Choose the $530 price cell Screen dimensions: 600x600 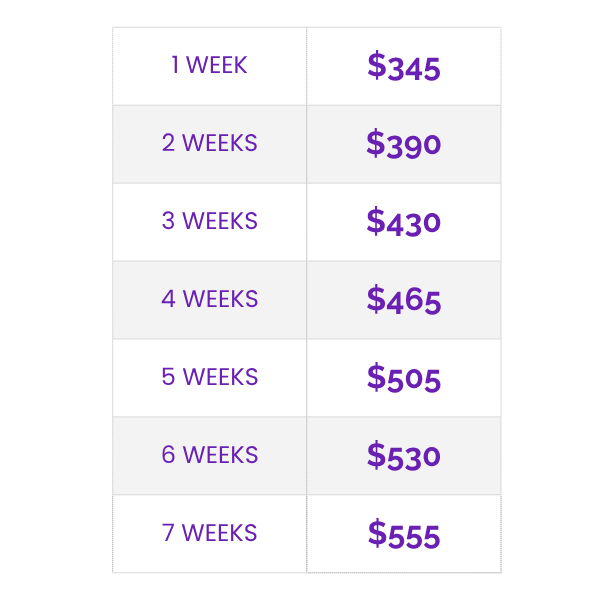pos(403,456)
